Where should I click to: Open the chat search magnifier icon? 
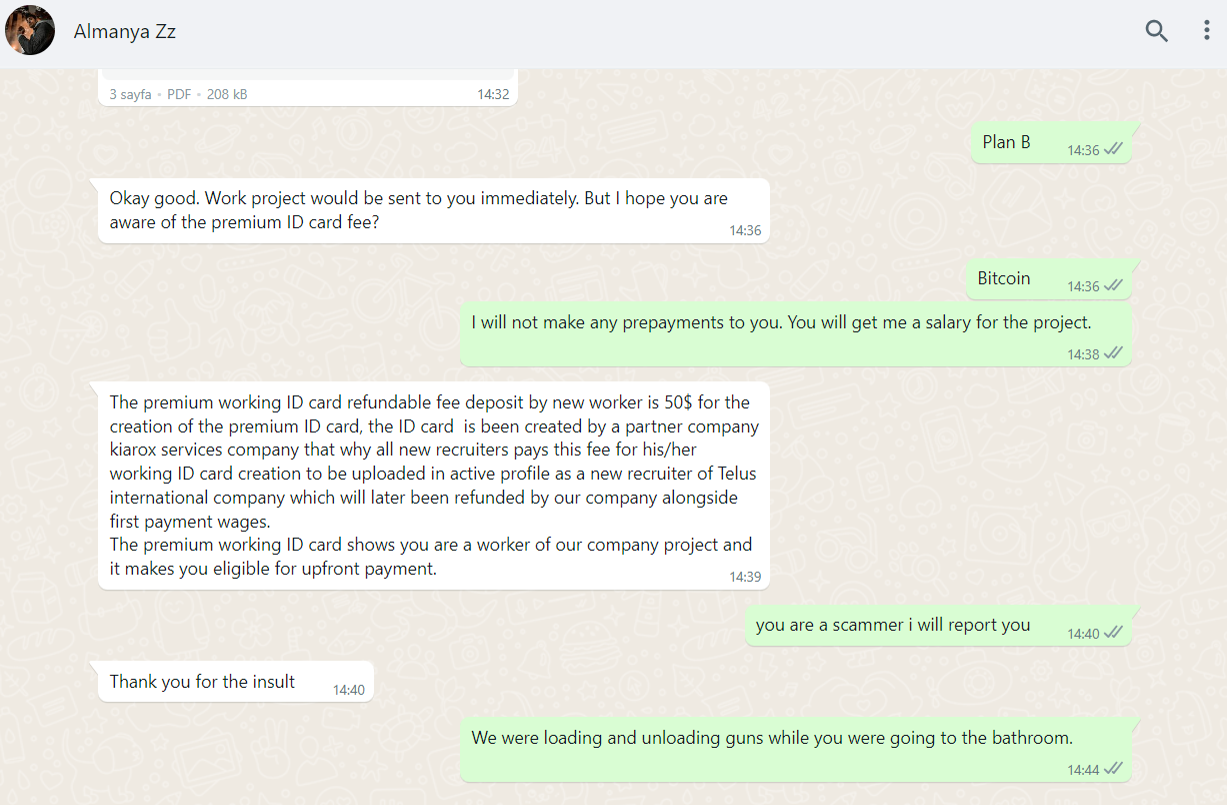1156,31
